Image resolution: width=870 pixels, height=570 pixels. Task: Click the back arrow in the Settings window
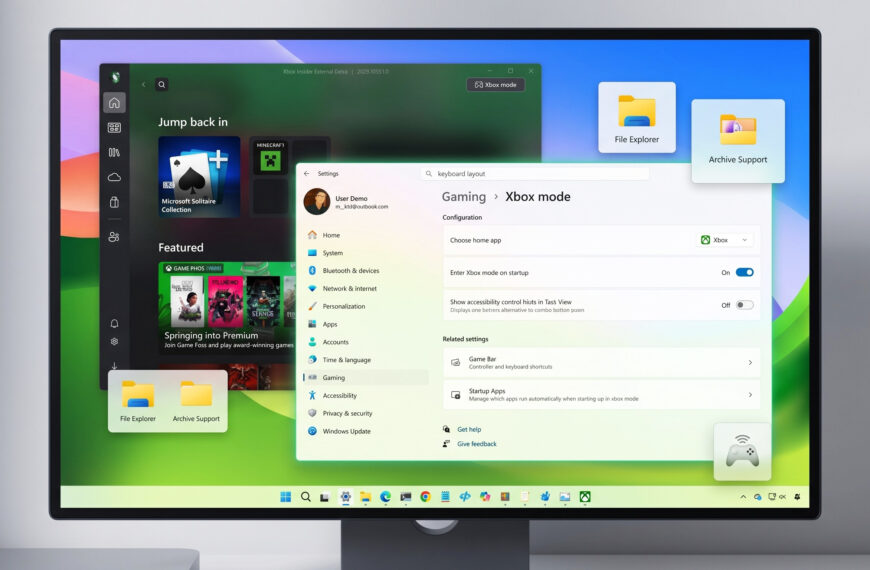tap(307, 174)
